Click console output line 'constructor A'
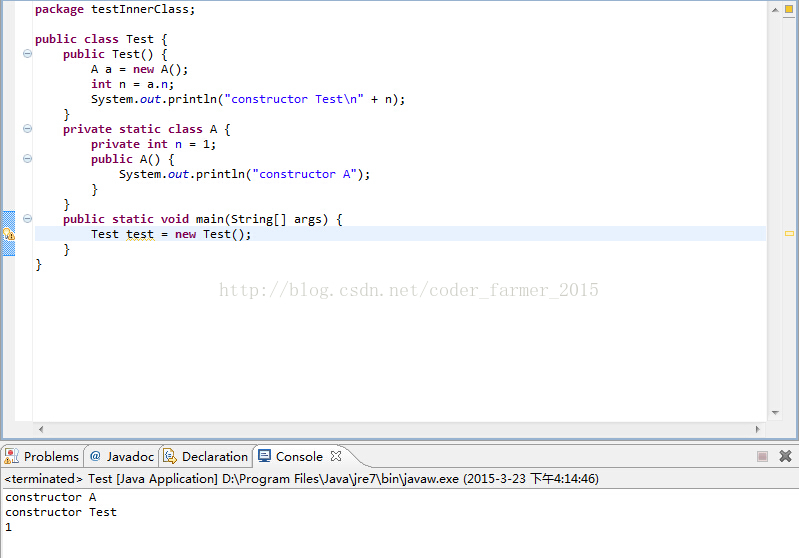 [50, 497]
